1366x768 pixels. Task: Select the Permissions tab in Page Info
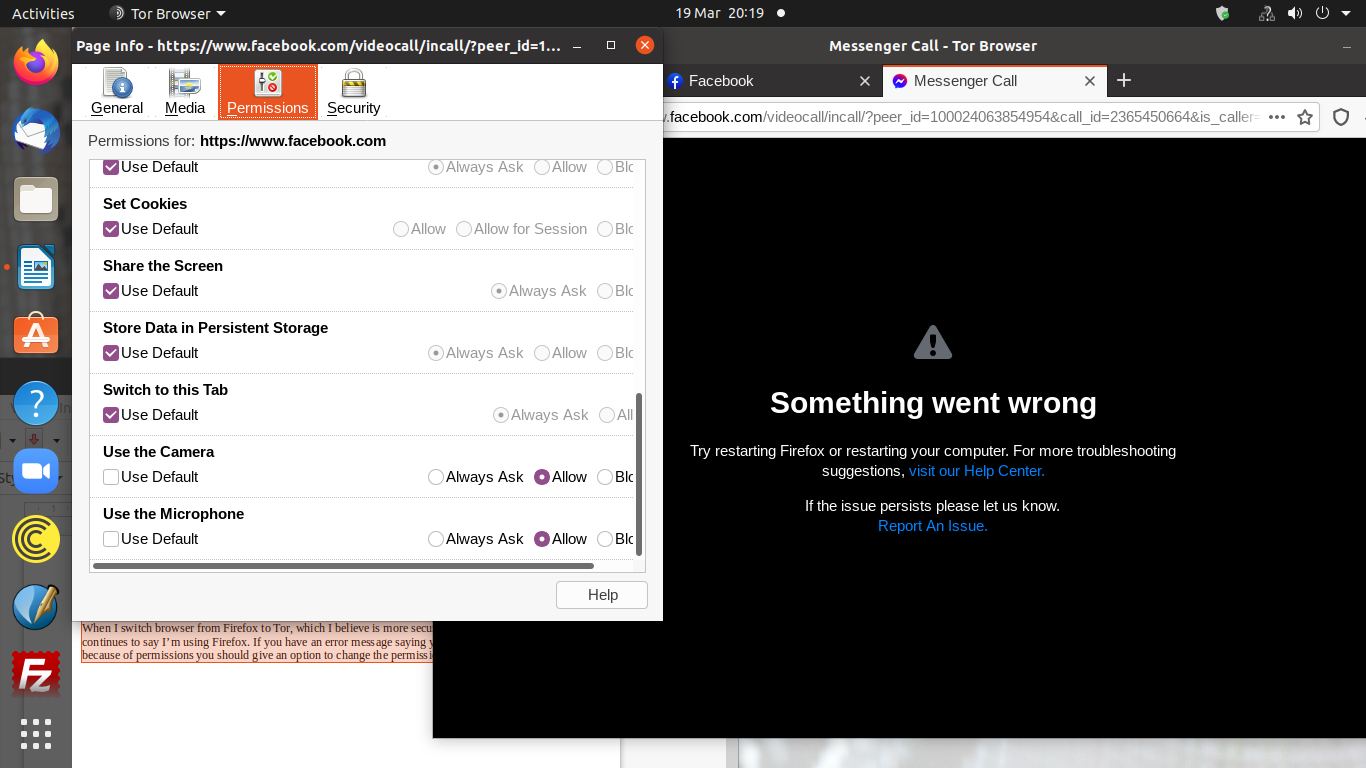click(267, 92)
